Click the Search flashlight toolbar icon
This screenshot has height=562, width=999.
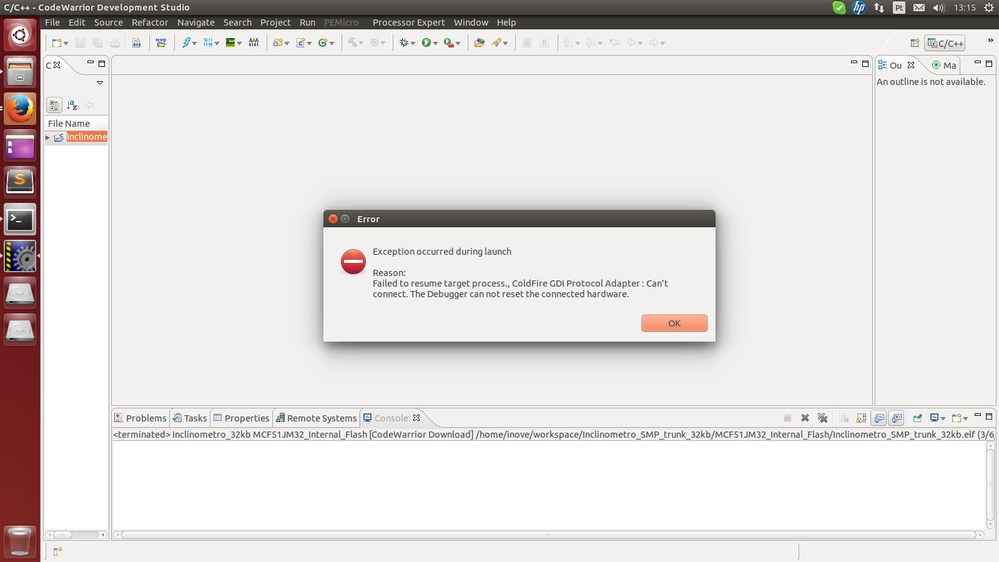(x=496, y=43)
